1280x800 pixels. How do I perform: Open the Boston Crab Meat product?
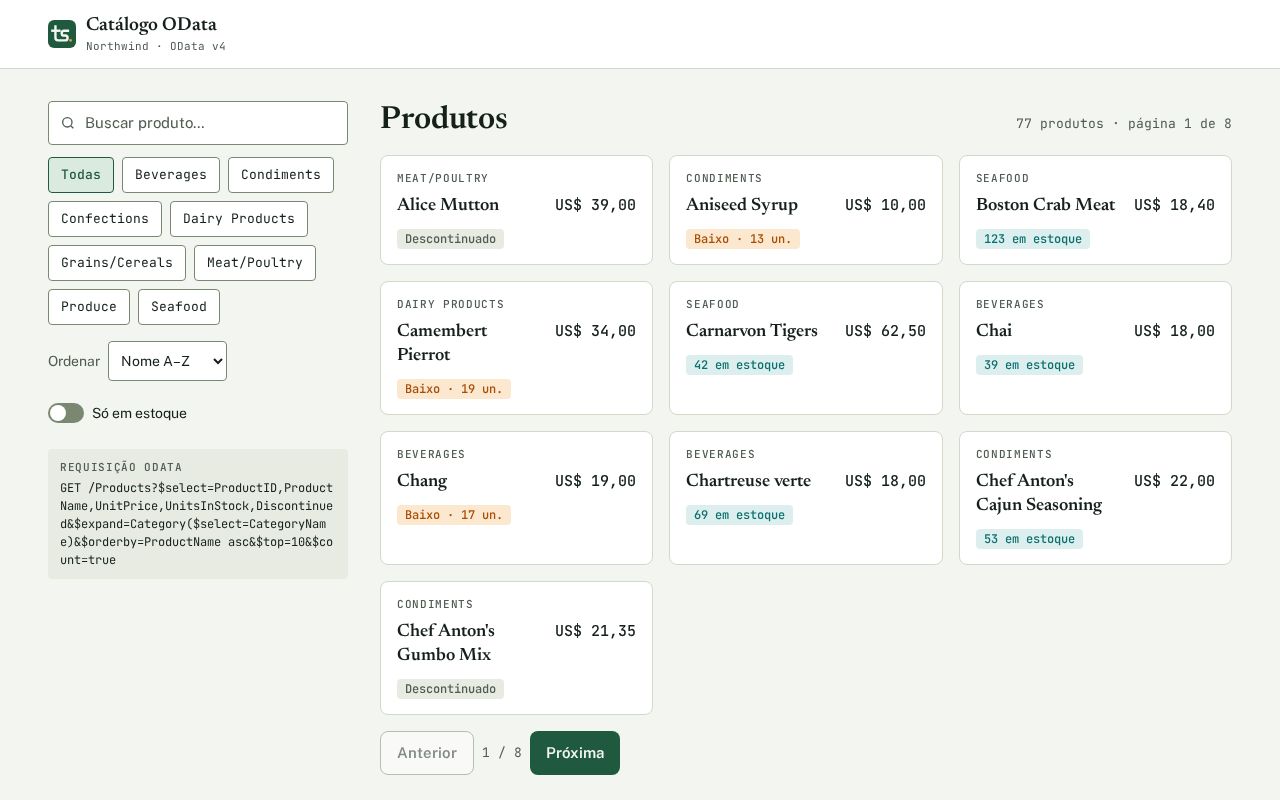click(1095, 210)
